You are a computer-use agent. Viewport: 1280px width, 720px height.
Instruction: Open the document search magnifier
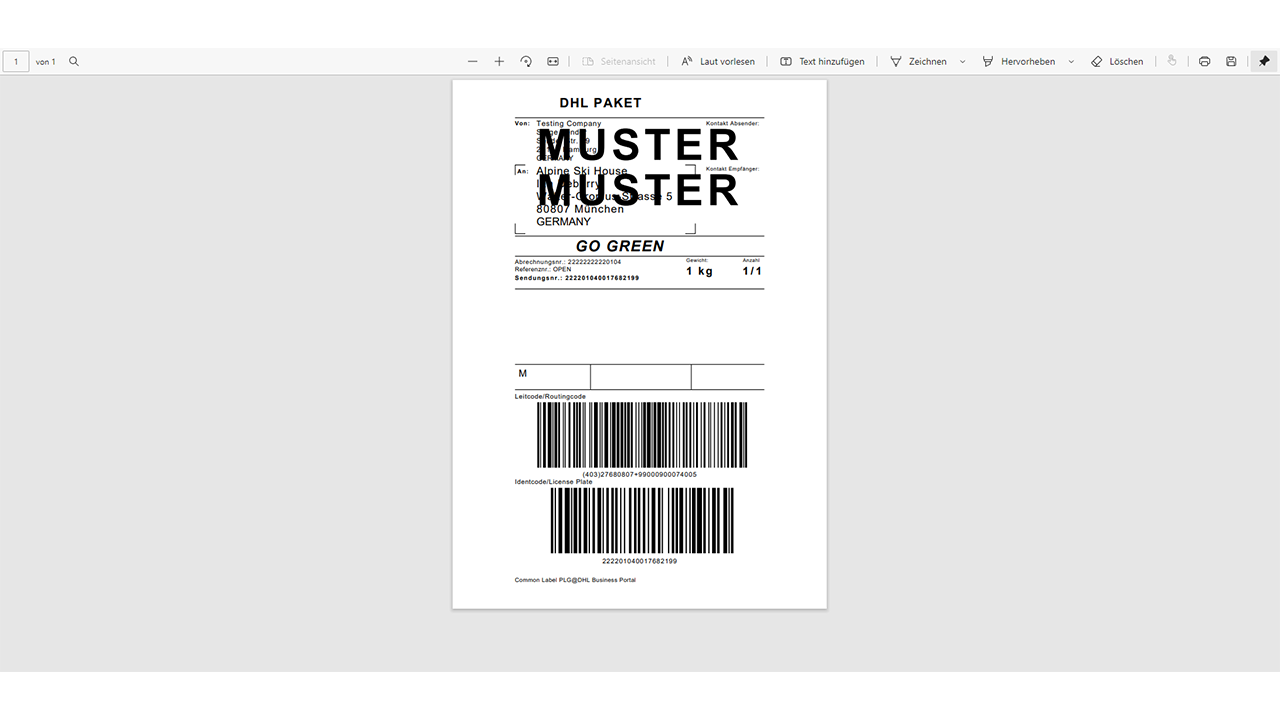tap(73, 61)
